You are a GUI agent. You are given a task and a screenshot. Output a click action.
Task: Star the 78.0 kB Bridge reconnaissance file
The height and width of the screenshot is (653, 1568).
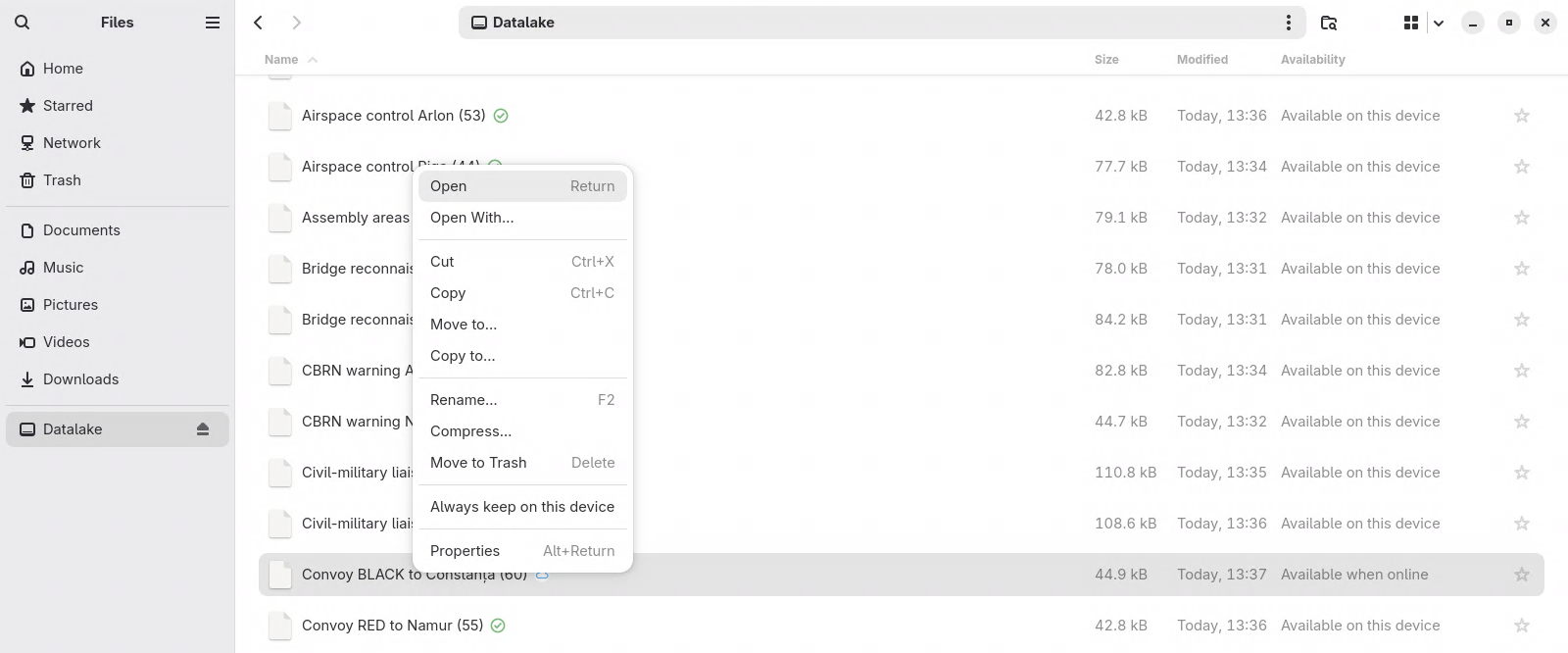pos(1522,269)
